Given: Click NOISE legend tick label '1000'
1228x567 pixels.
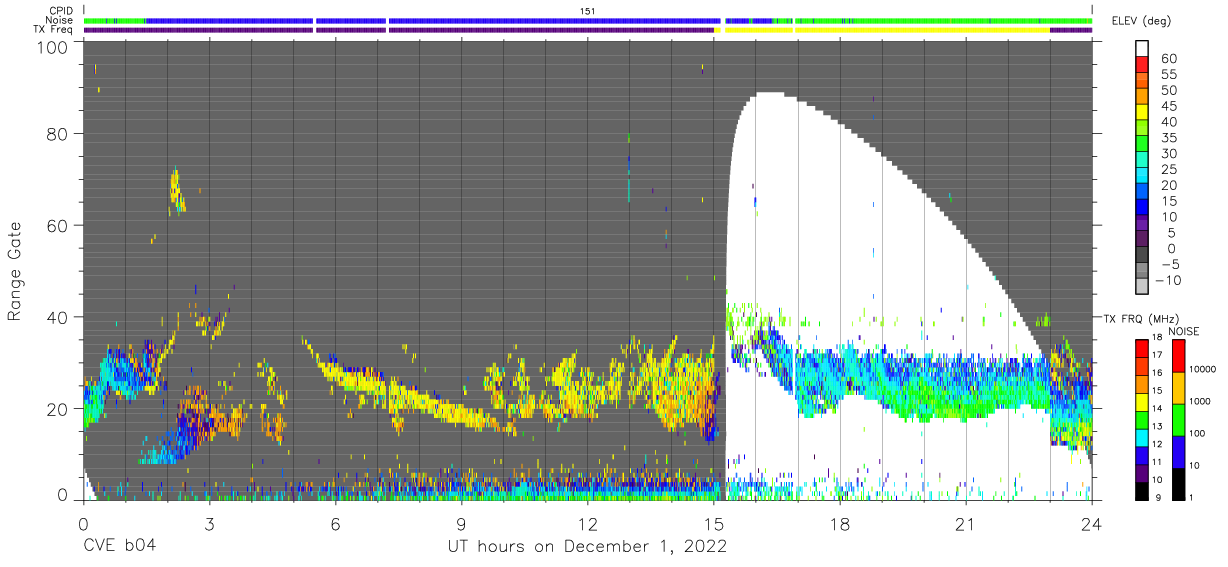Looking at the screenshot, I should coord(1202,403).
